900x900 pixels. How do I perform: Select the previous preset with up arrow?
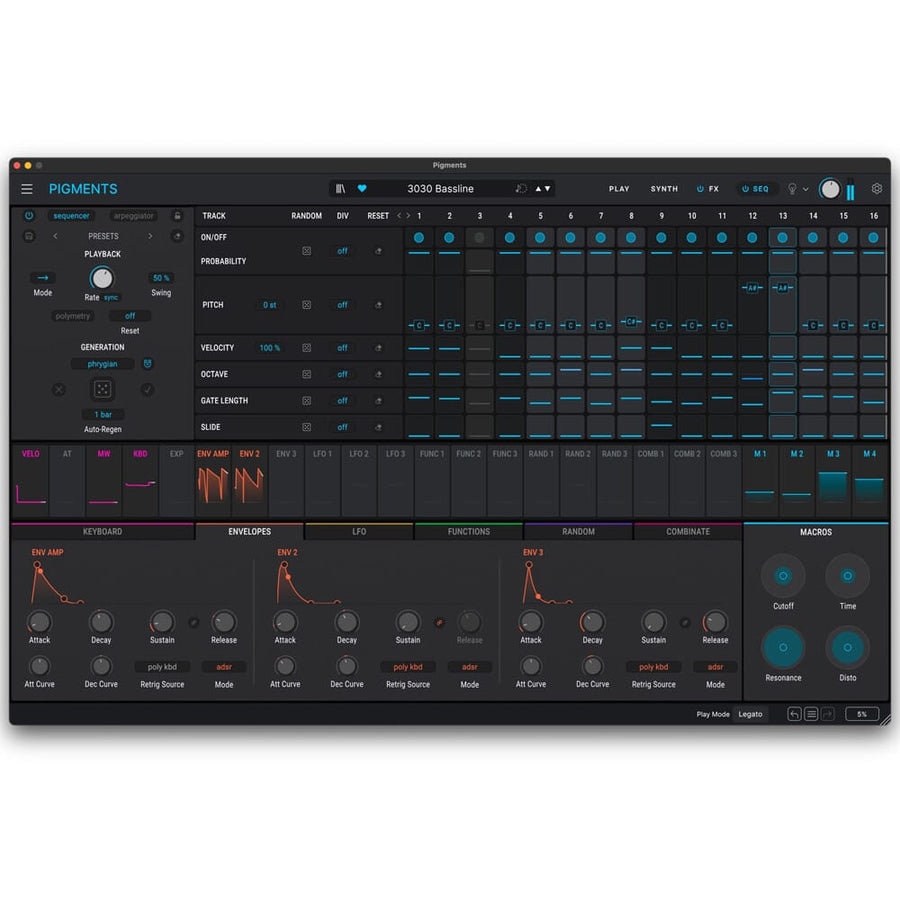[538, 188]
